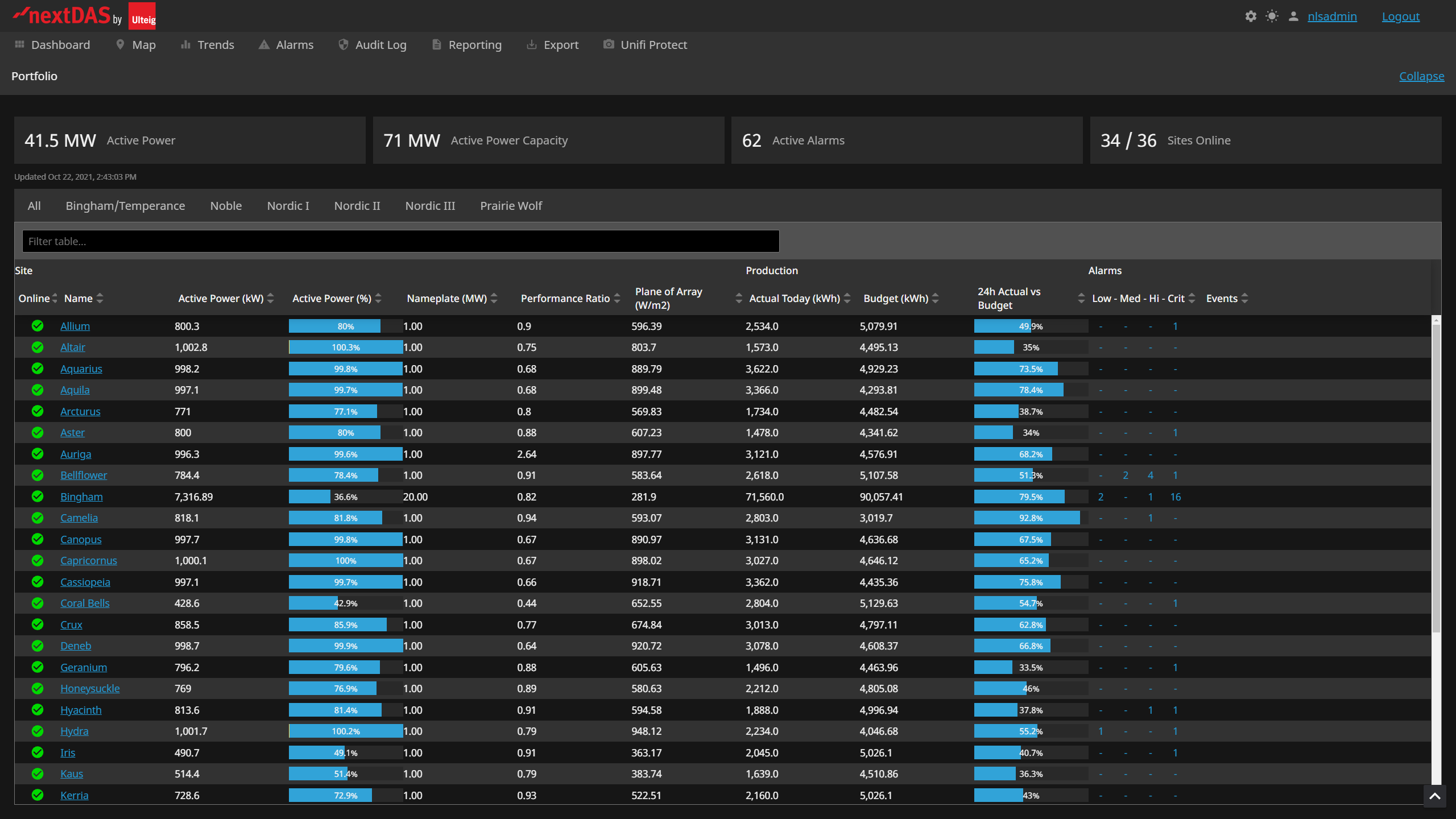Click Hydra online status check icon

[38, 731]
